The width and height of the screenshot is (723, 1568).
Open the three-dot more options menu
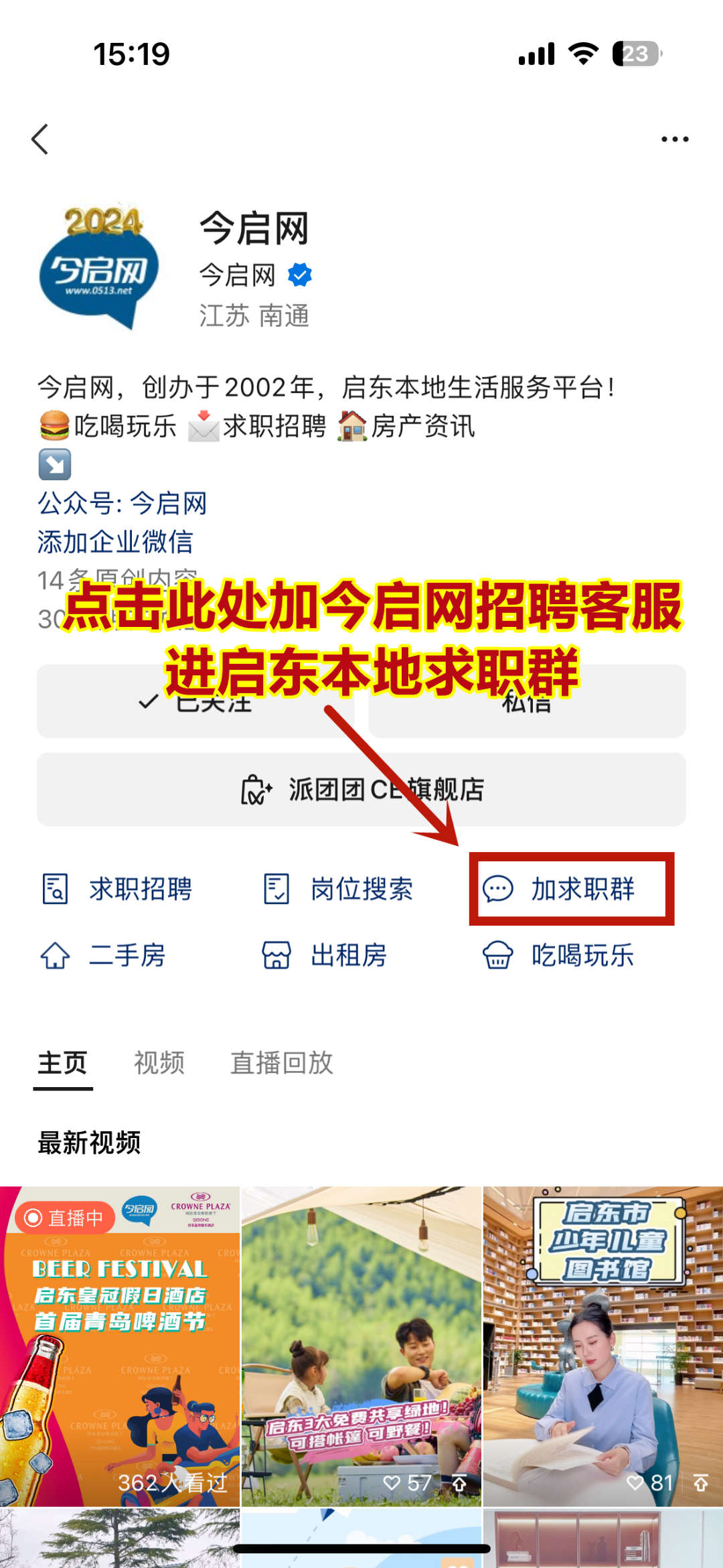(675, 139)
